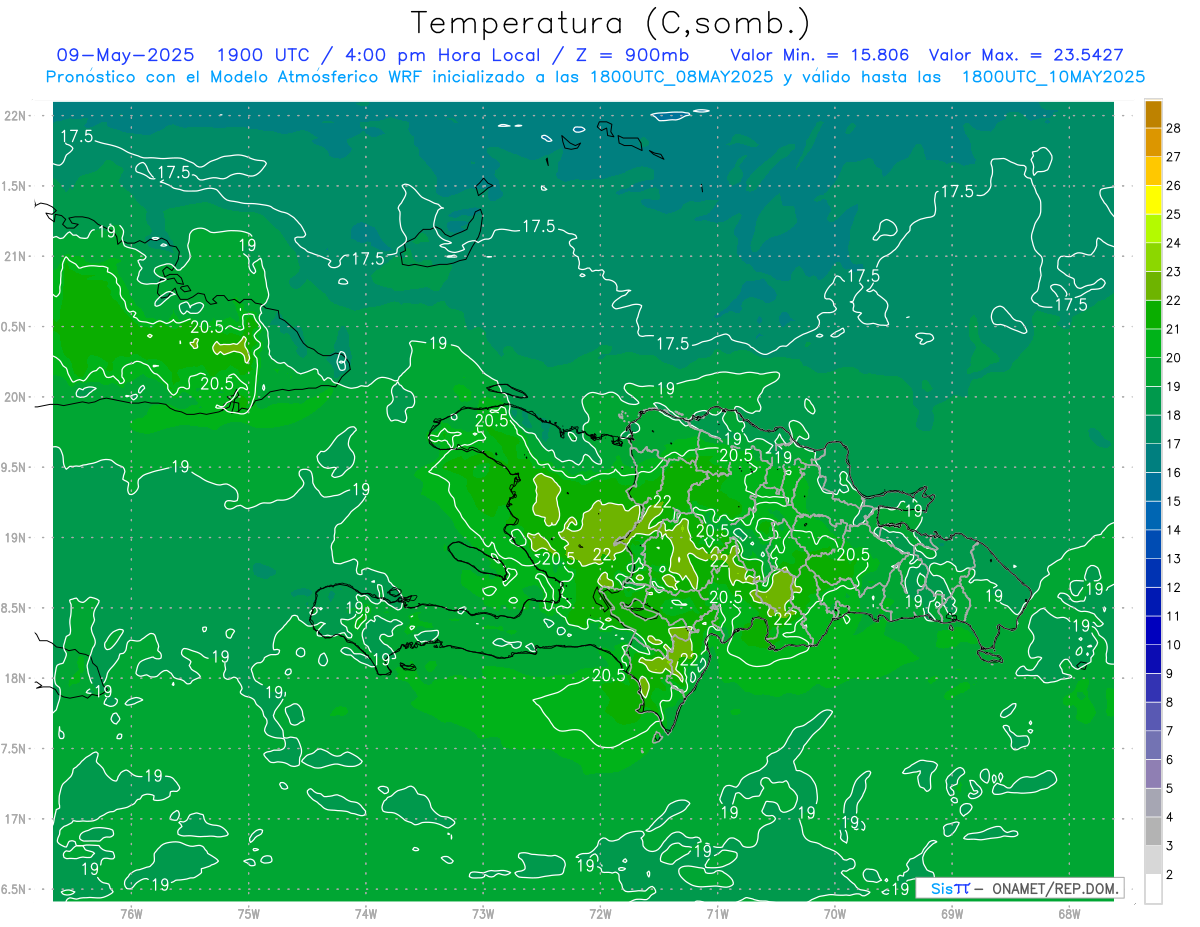Click the "20N" latitude label
The width and height of the screenshot is (1200, 927).
click(x=17, y=397)
